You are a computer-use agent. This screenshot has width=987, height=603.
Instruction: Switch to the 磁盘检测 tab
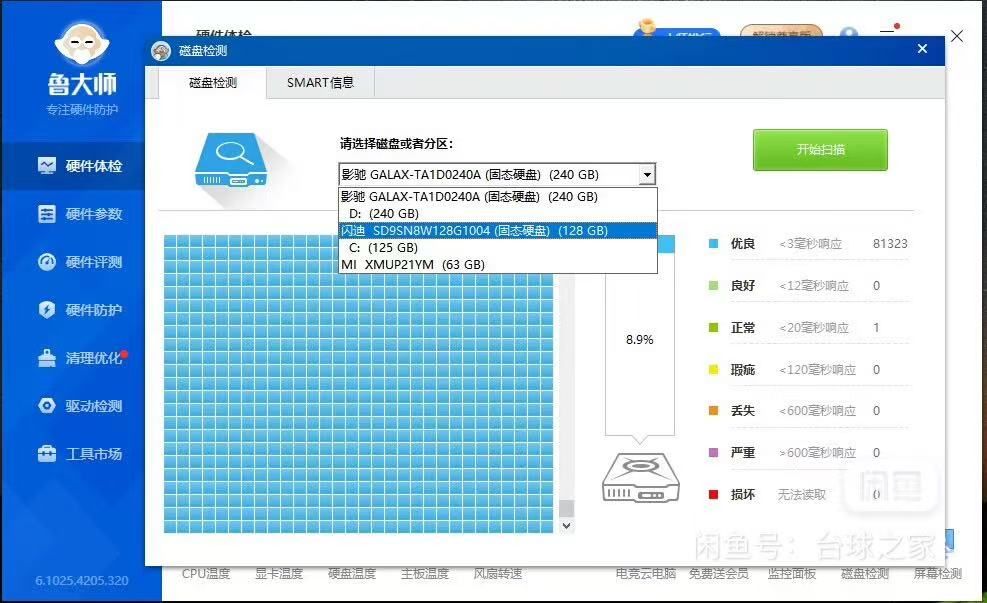[213, 83]
